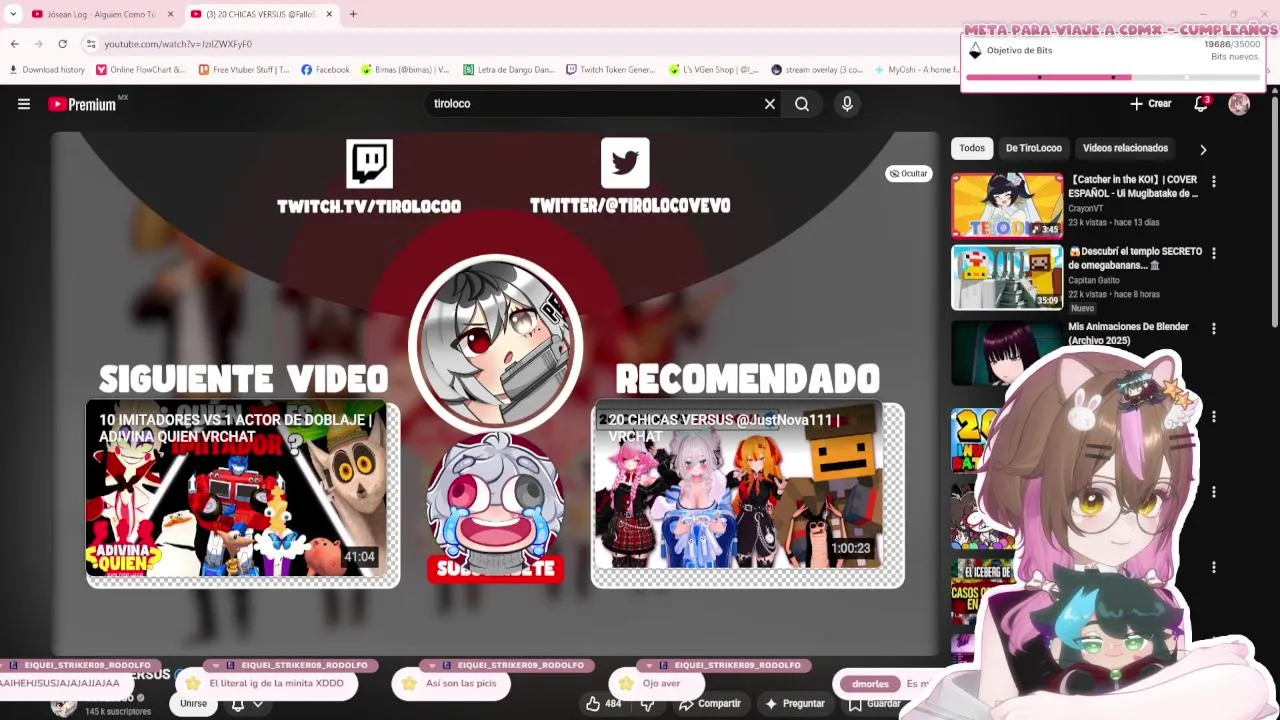Select the De TiroLoco filter chip
The height and width of the screenshot is (720, 1280).
click(1033, 148)
